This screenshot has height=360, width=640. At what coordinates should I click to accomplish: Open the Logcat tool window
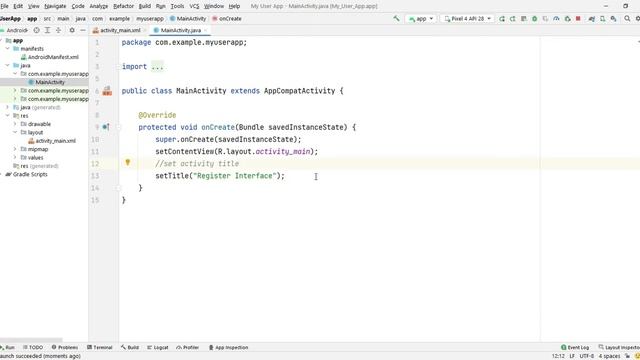[158, 347]
